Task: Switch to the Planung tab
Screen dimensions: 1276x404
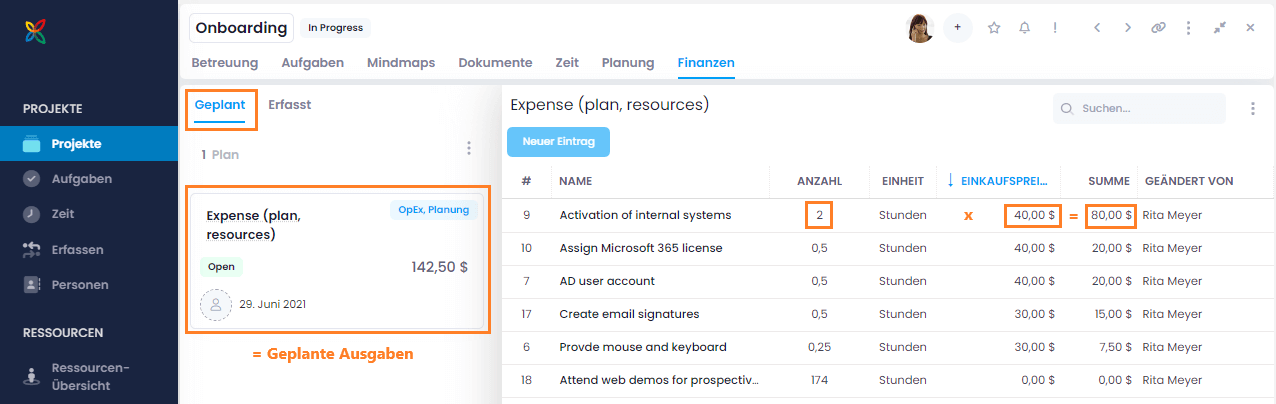Action: (627, 63)
